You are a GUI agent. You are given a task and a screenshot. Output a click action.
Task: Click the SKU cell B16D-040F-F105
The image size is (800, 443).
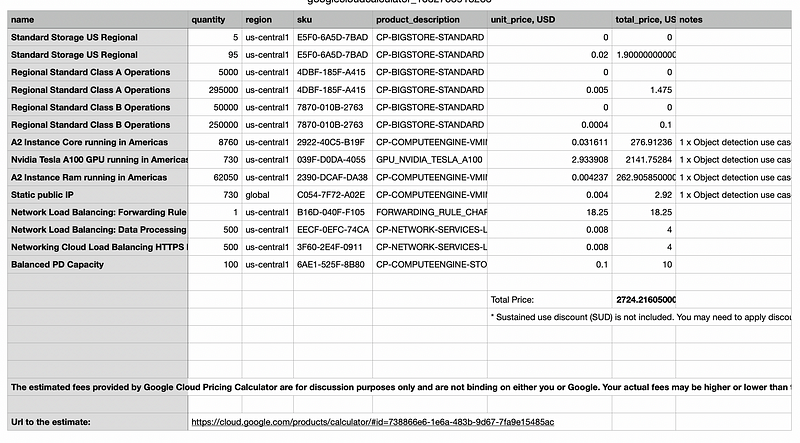[x=333, y=212]
